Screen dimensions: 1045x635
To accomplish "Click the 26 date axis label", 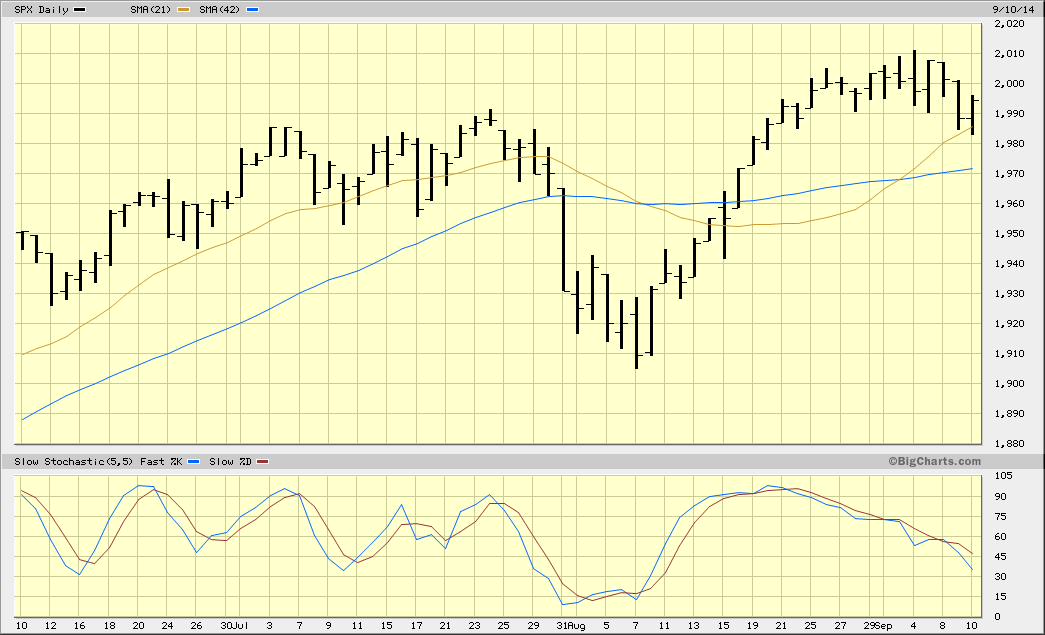I will coord(197,626).
